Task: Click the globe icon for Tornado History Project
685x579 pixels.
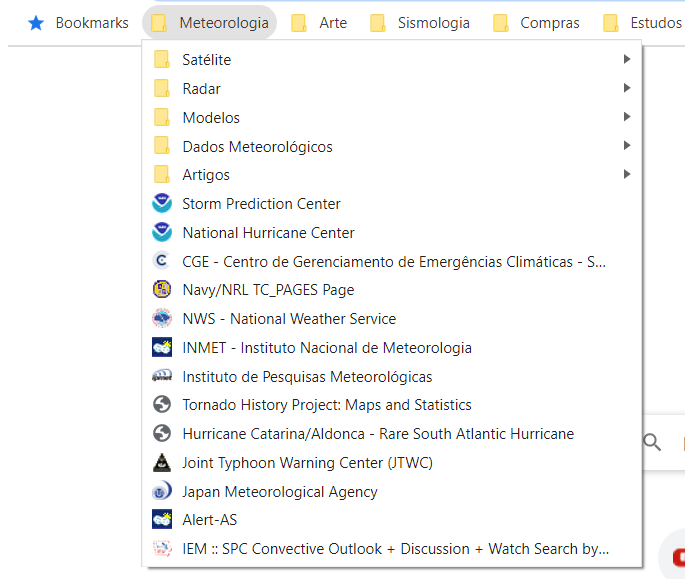Action: [162, 404]
